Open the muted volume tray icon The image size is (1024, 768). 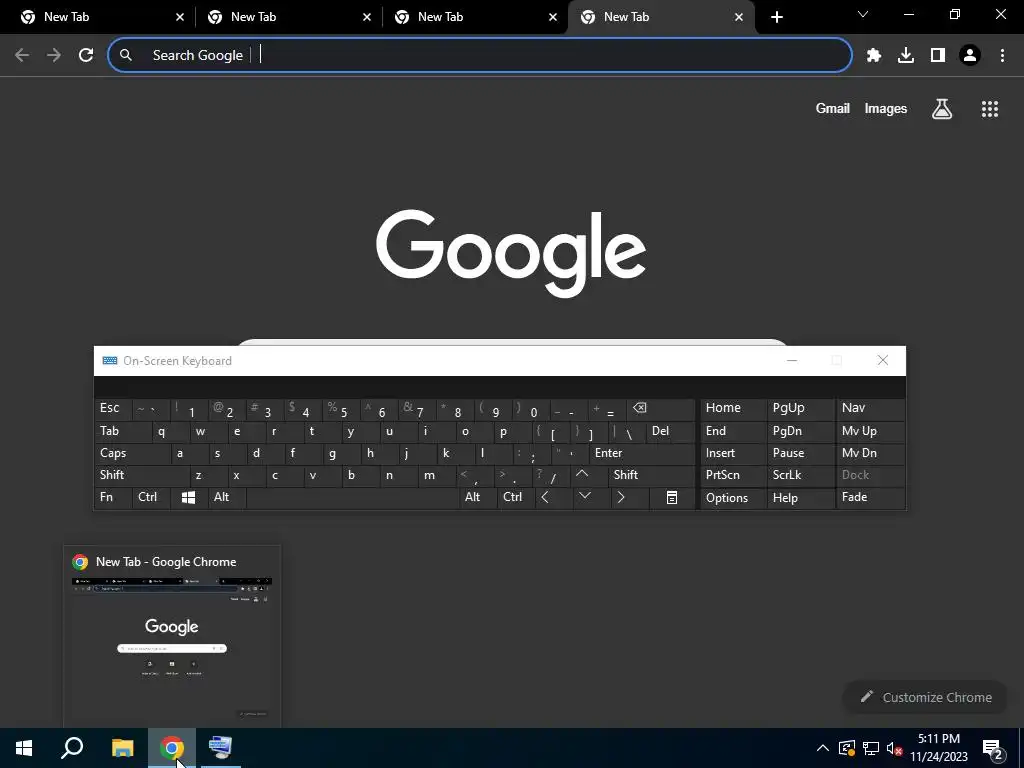click(x=894, y=748)
